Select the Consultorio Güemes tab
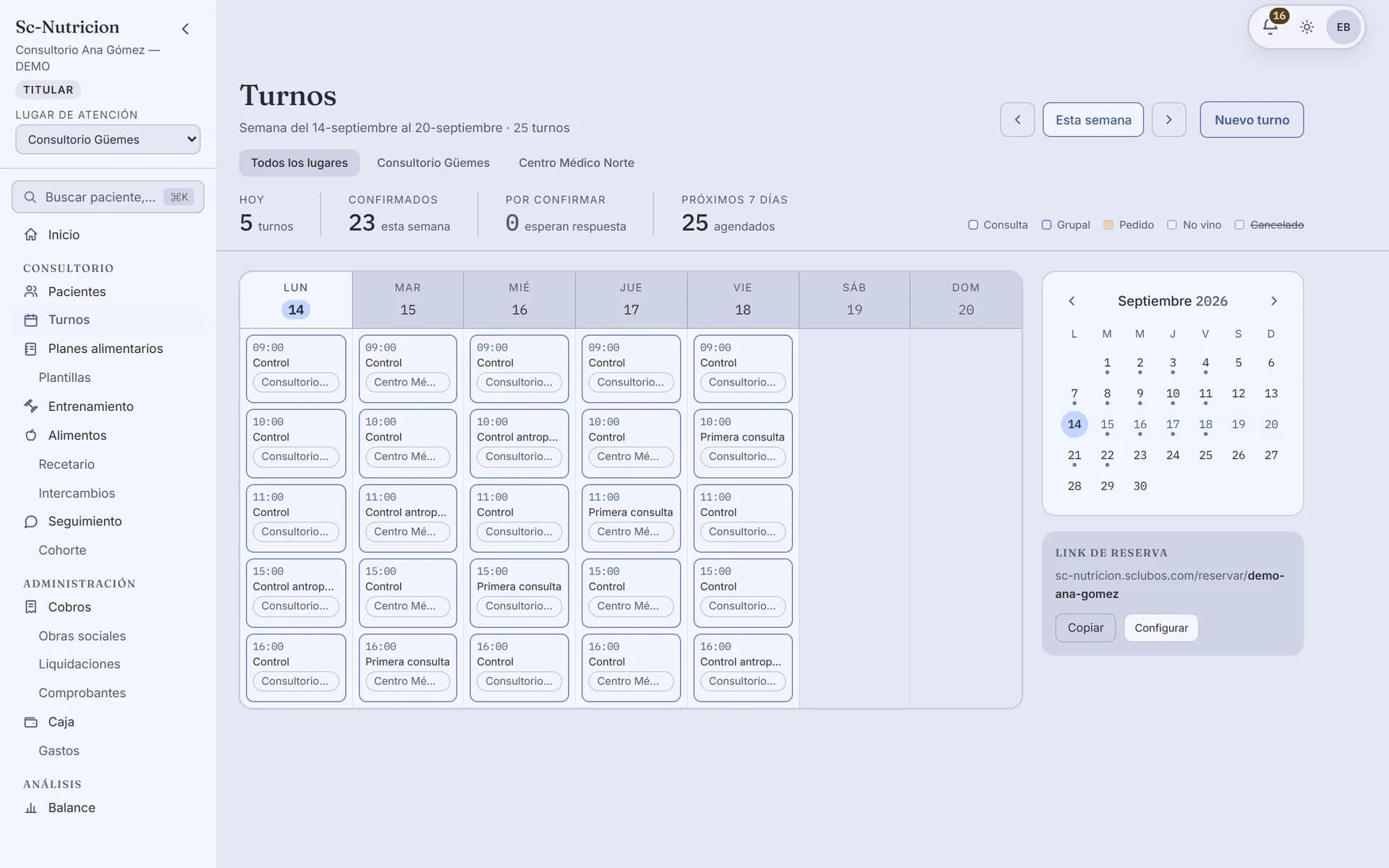Image resolution: width=1389 pixels, height=868 pixels. point(433,163)
